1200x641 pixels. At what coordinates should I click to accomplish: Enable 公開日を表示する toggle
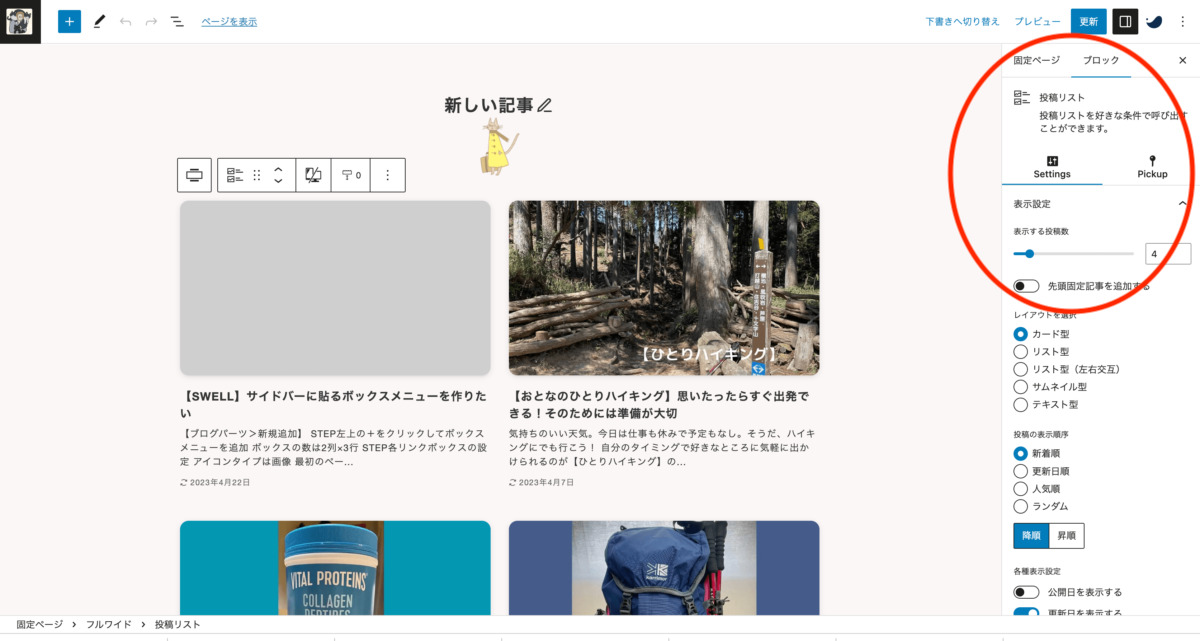pos(1026,592)
